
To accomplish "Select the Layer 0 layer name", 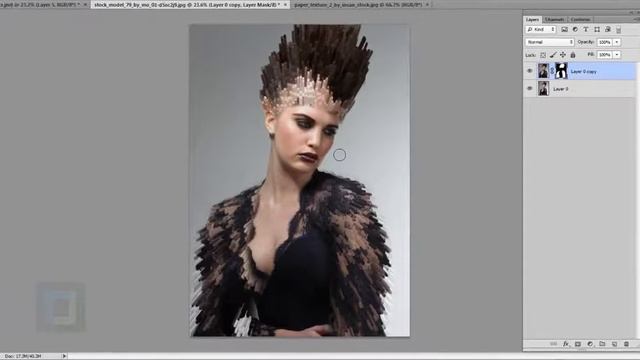I will click(x=560, y=89).
